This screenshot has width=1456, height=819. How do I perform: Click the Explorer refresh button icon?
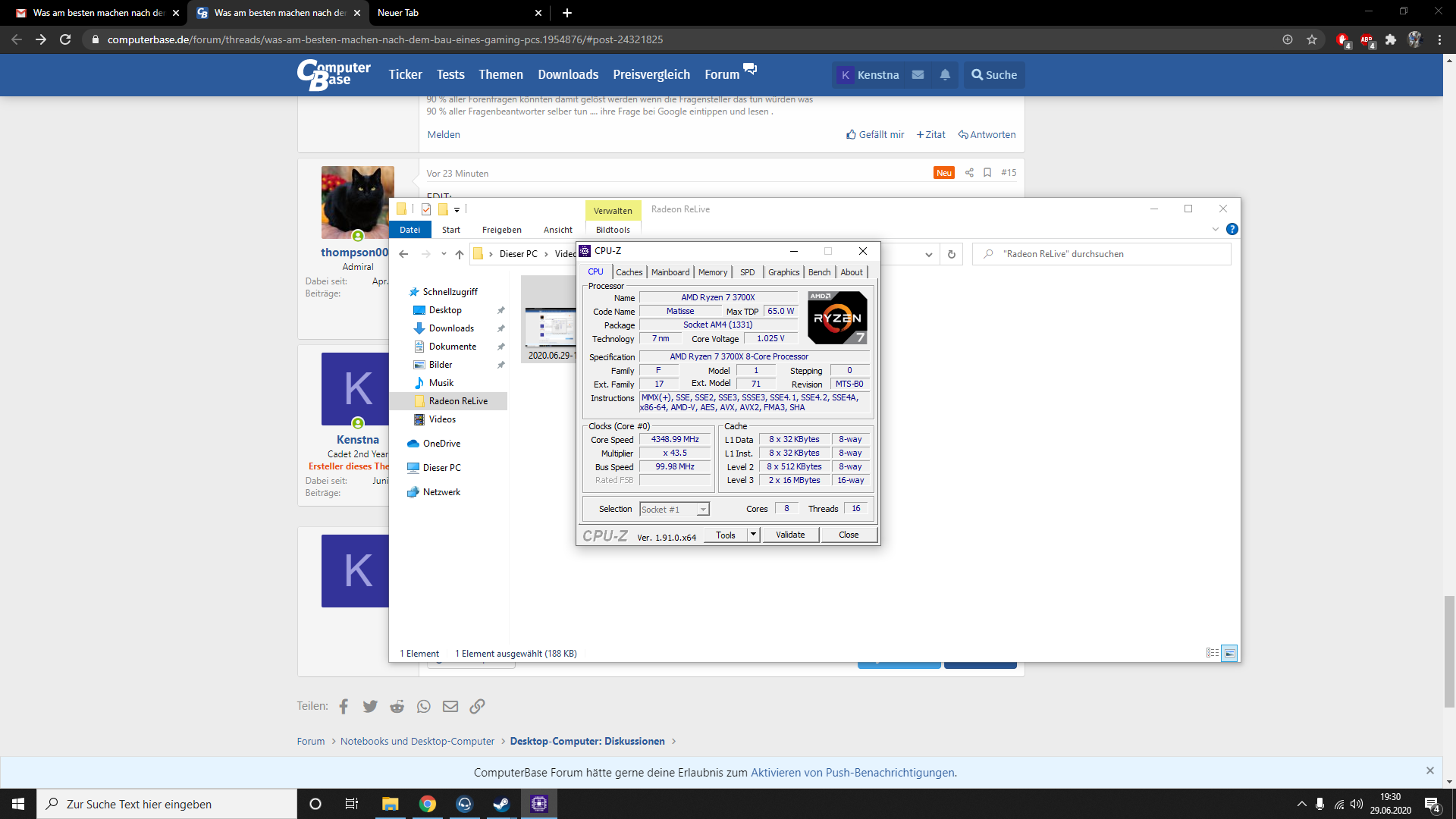coord(951,255)
